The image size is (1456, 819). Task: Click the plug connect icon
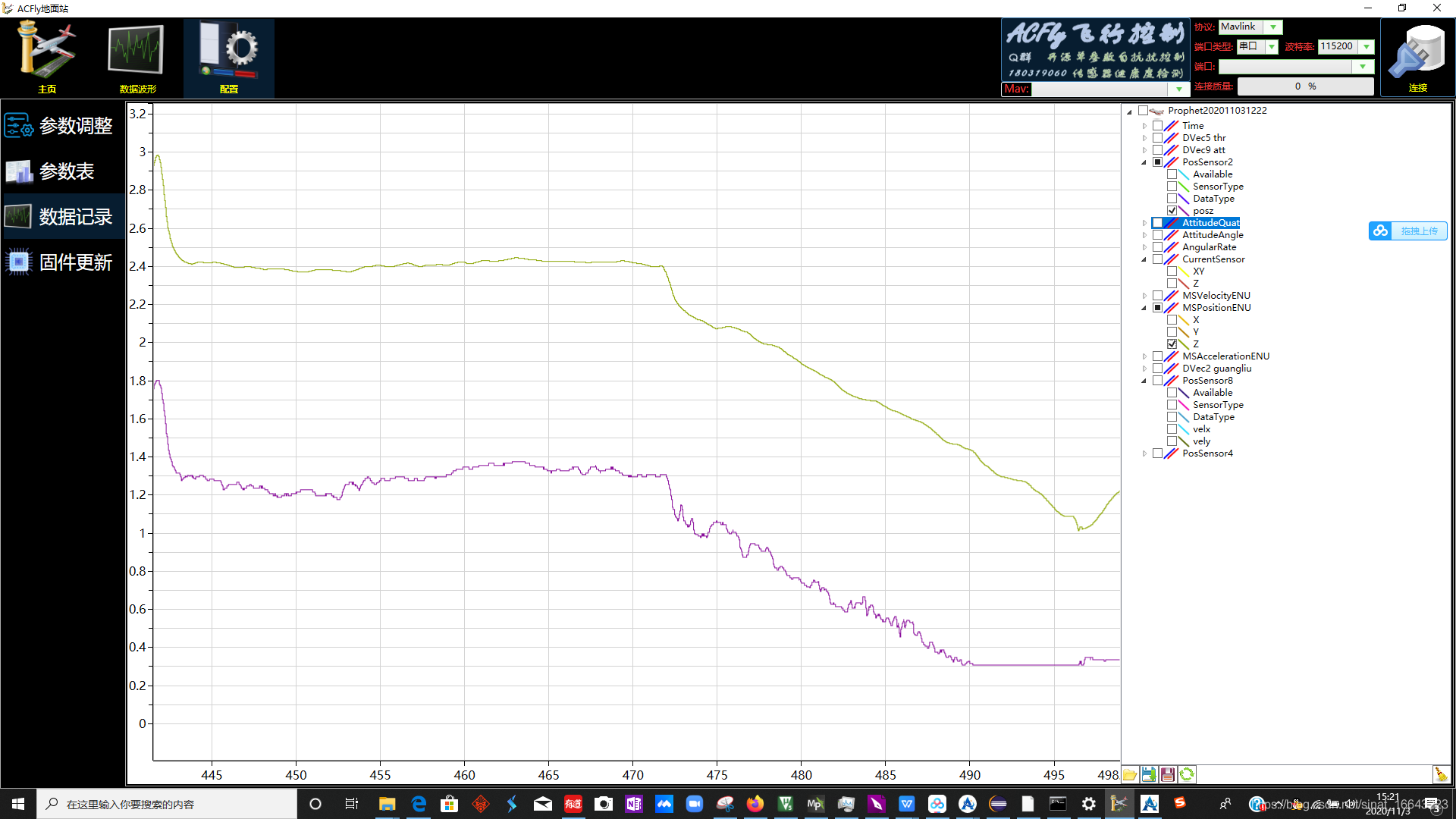pyautogui.click(x=1417, y=55)
